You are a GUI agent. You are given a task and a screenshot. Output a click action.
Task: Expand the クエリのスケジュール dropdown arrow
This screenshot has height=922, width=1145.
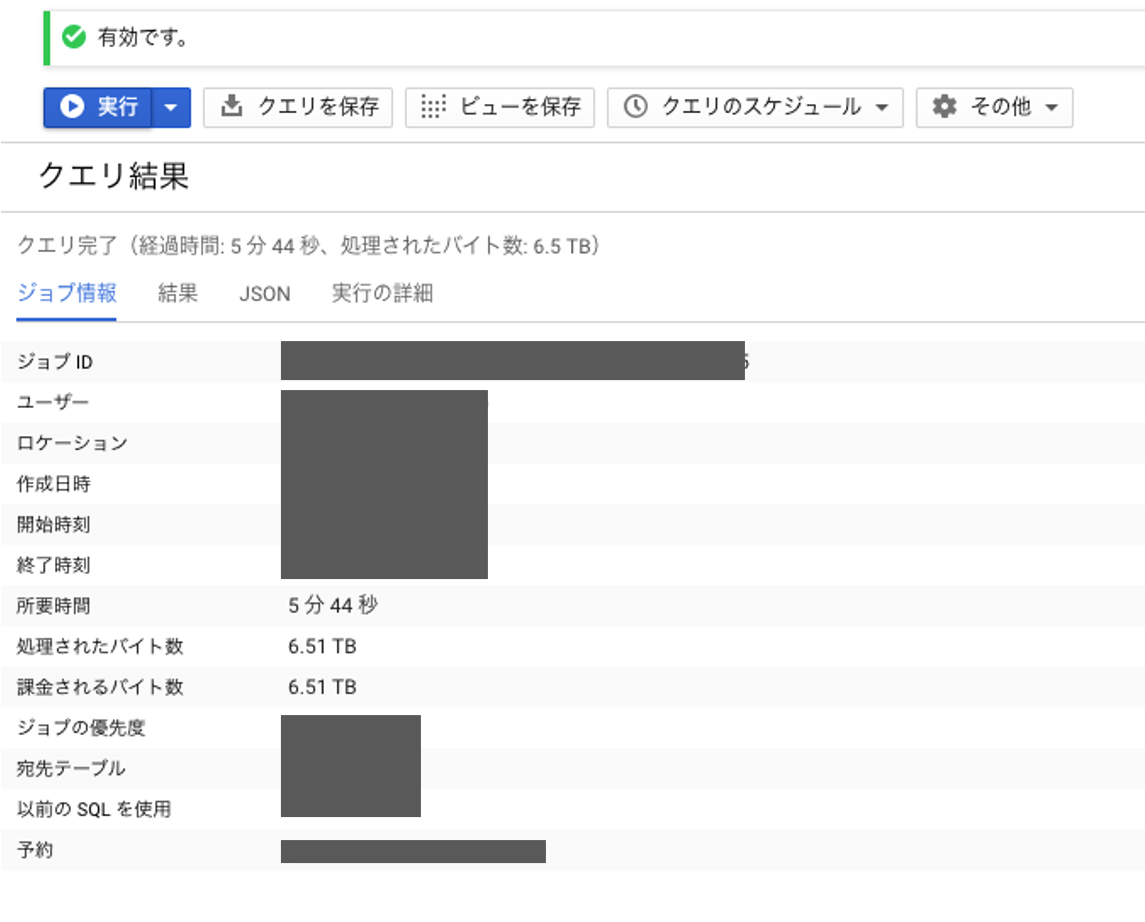[881, 107]
